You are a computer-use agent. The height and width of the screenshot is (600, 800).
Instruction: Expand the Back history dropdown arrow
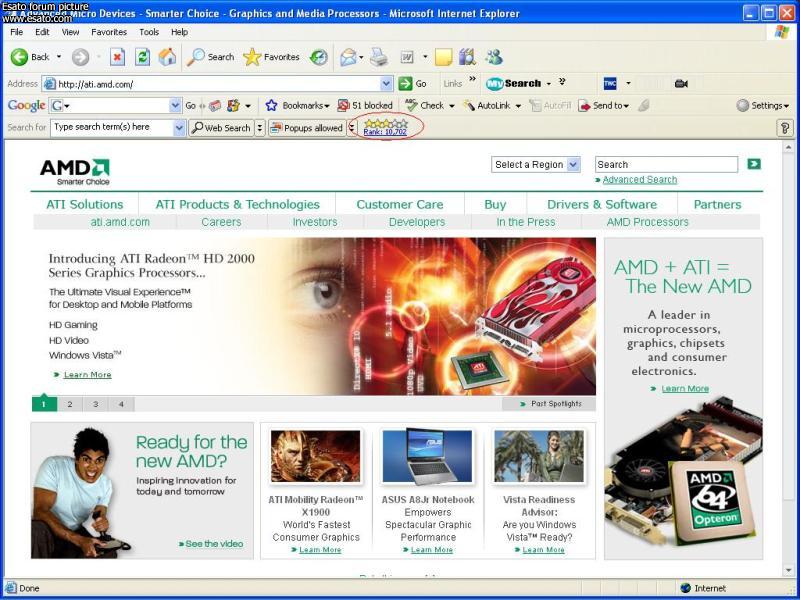59,57
